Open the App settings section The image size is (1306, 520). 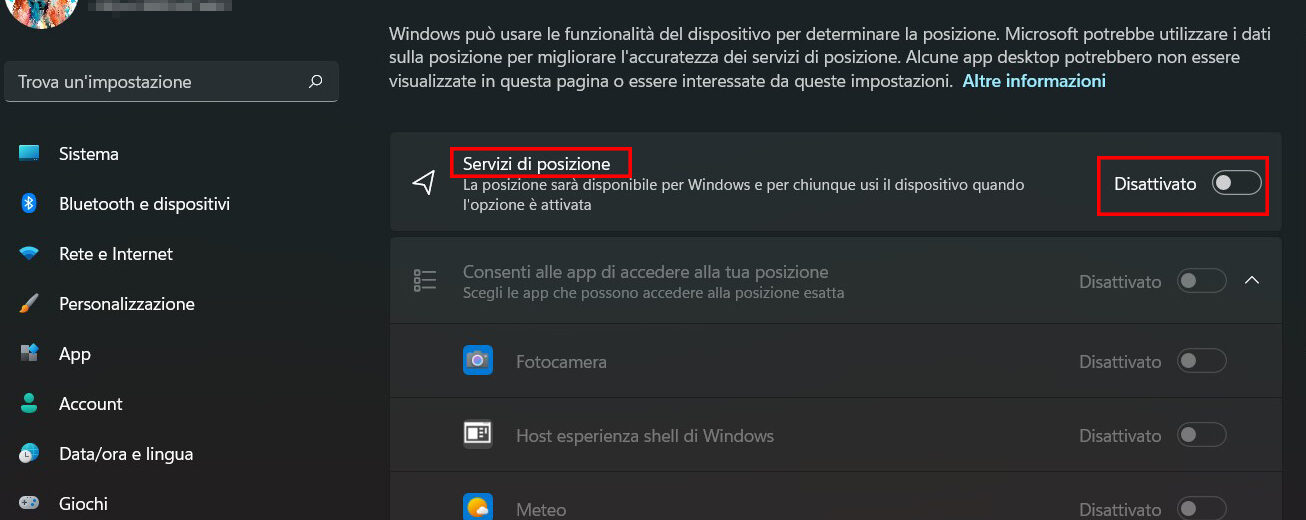pyautogui.click(x=75, y=354)
